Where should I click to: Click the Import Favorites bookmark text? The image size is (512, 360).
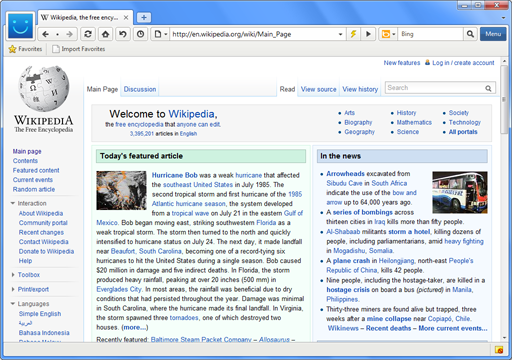83,49
